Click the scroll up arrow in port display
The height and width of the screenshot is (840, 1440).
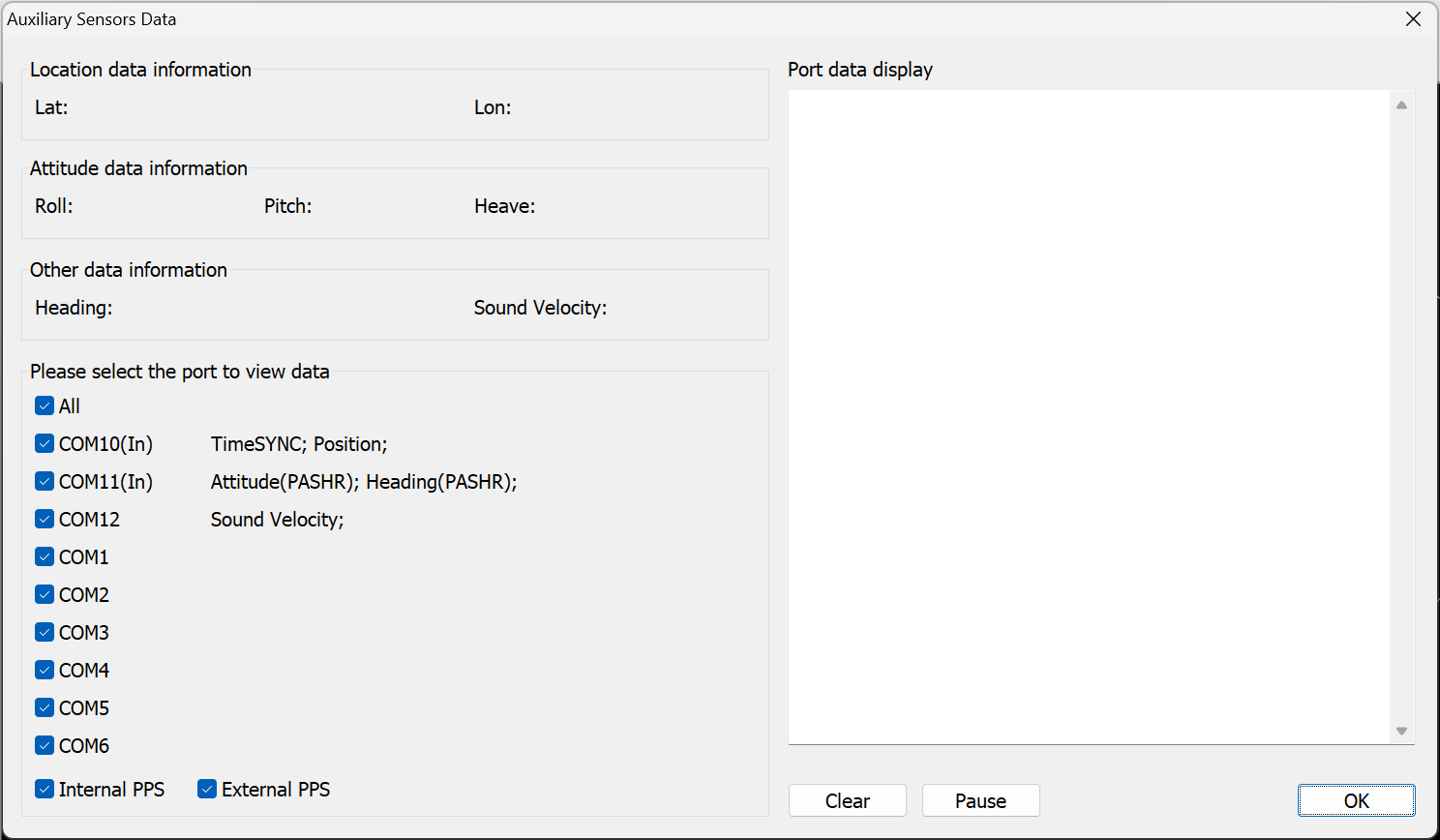(x=1401, y=105)
